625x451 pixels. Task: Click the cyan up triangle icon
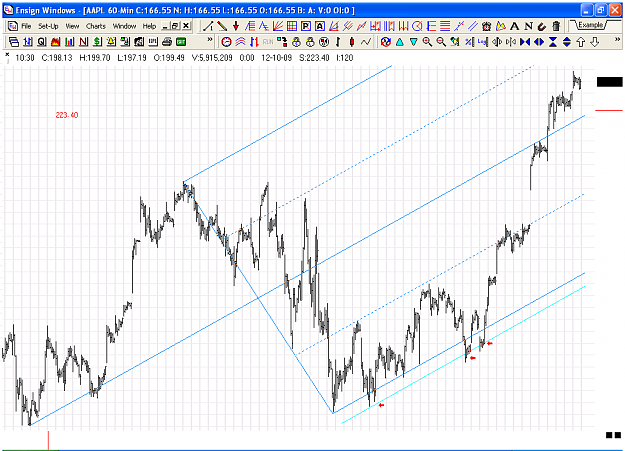[399, 41]
